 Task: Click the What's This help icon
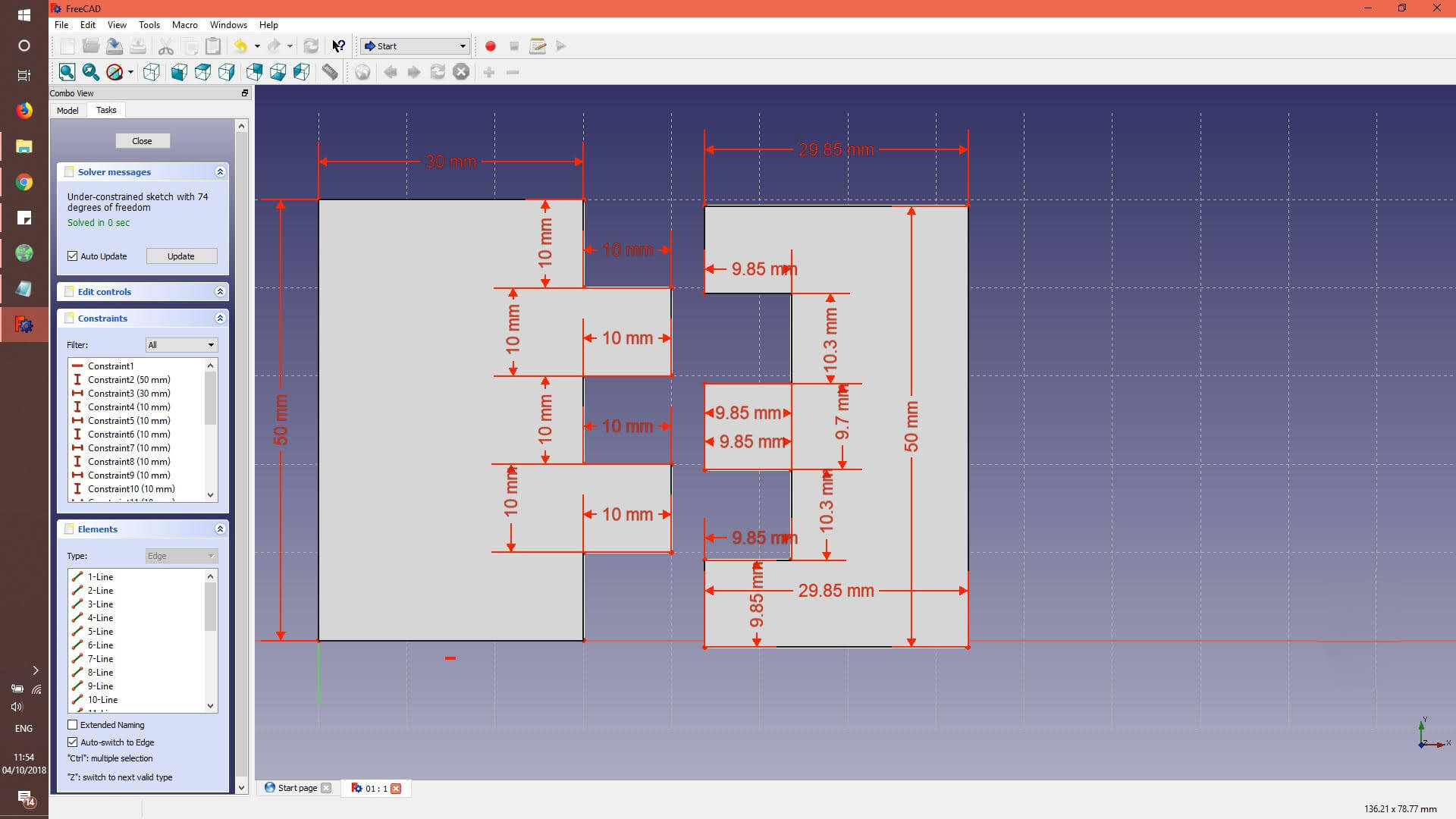[x=338, y=46]
